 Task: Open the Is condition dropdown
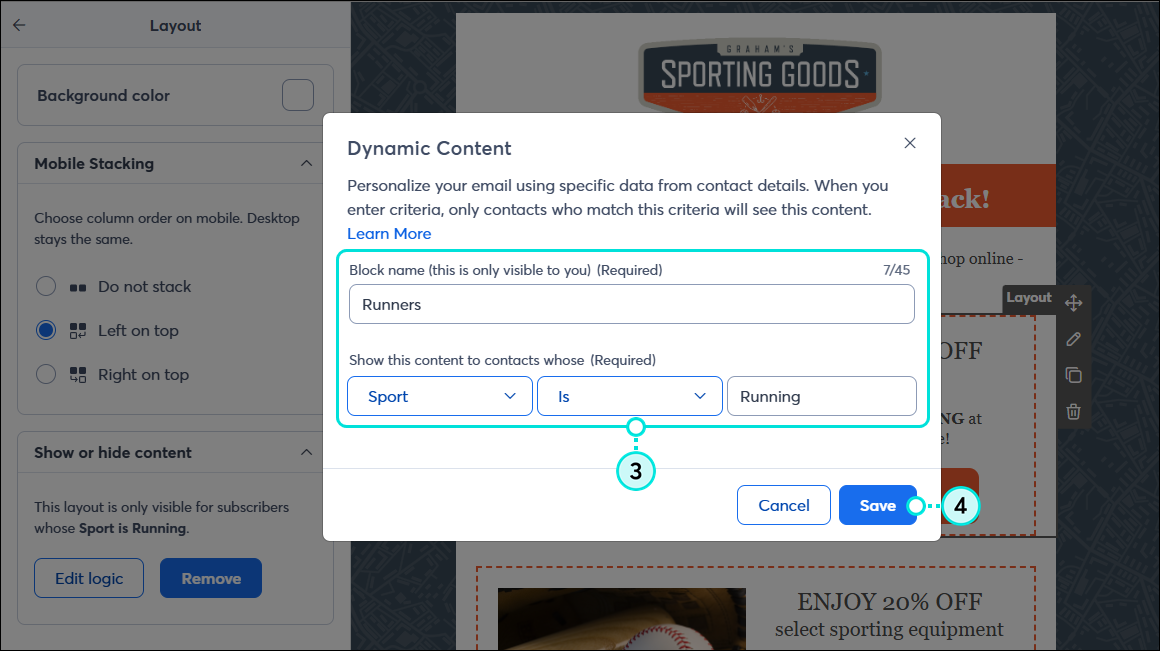629,396
